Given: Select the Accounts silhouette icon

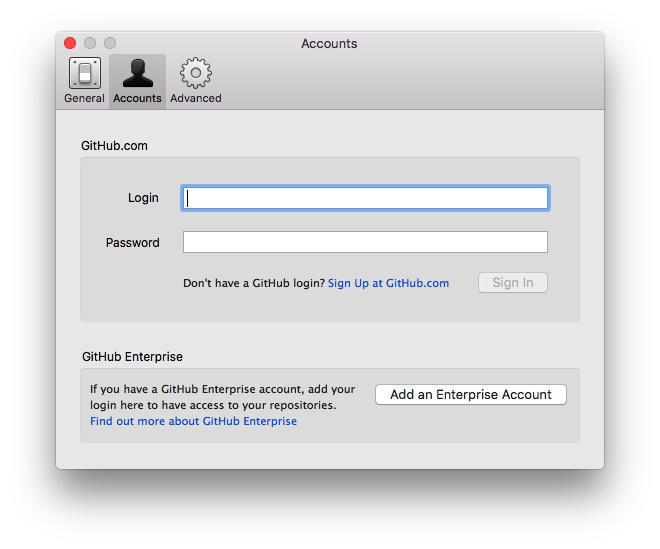Looking at the screenshot, I should [137, 73].
